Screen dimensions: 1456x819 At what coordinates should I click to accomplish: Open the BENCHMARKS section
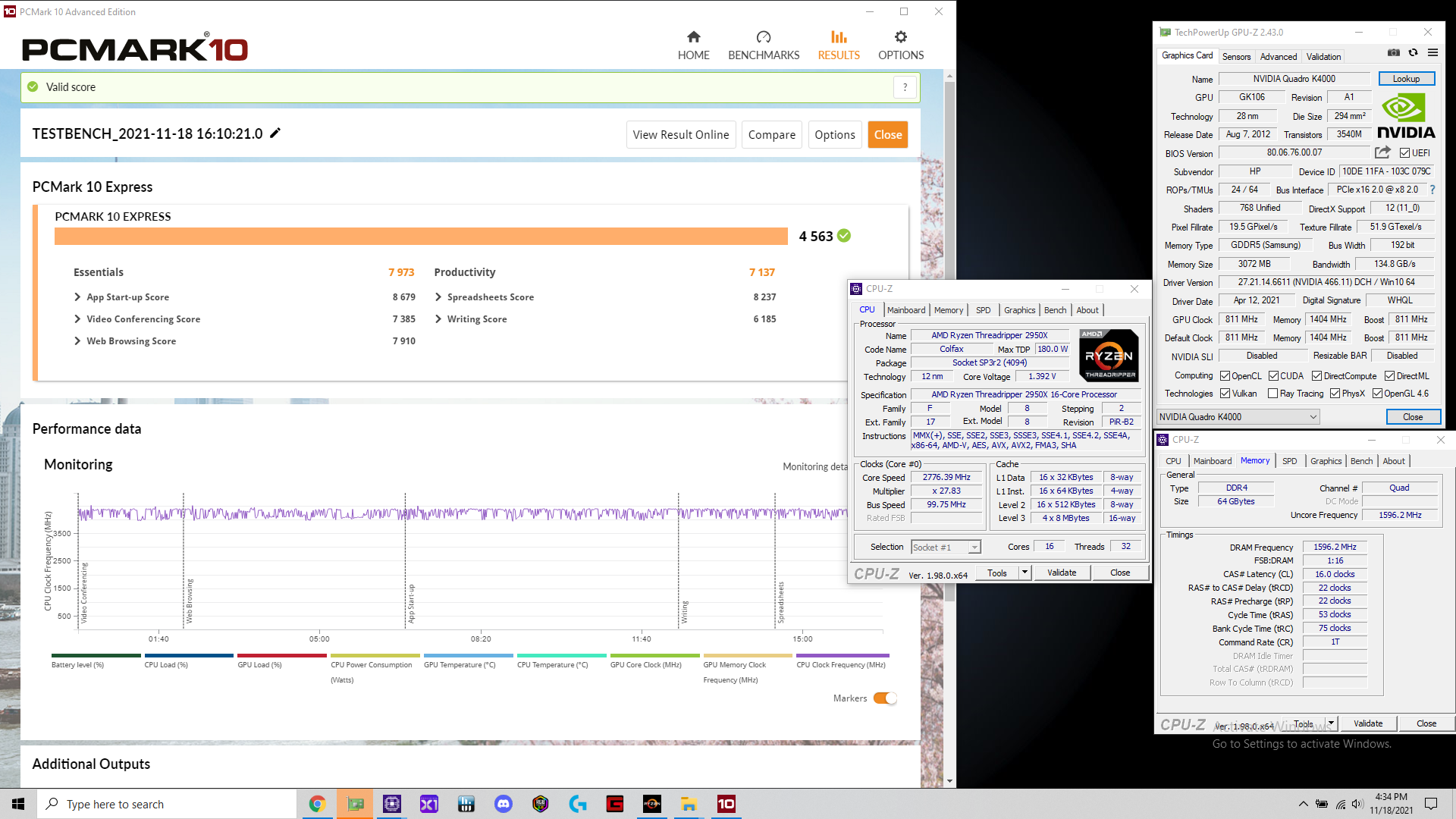coord(763,45)
